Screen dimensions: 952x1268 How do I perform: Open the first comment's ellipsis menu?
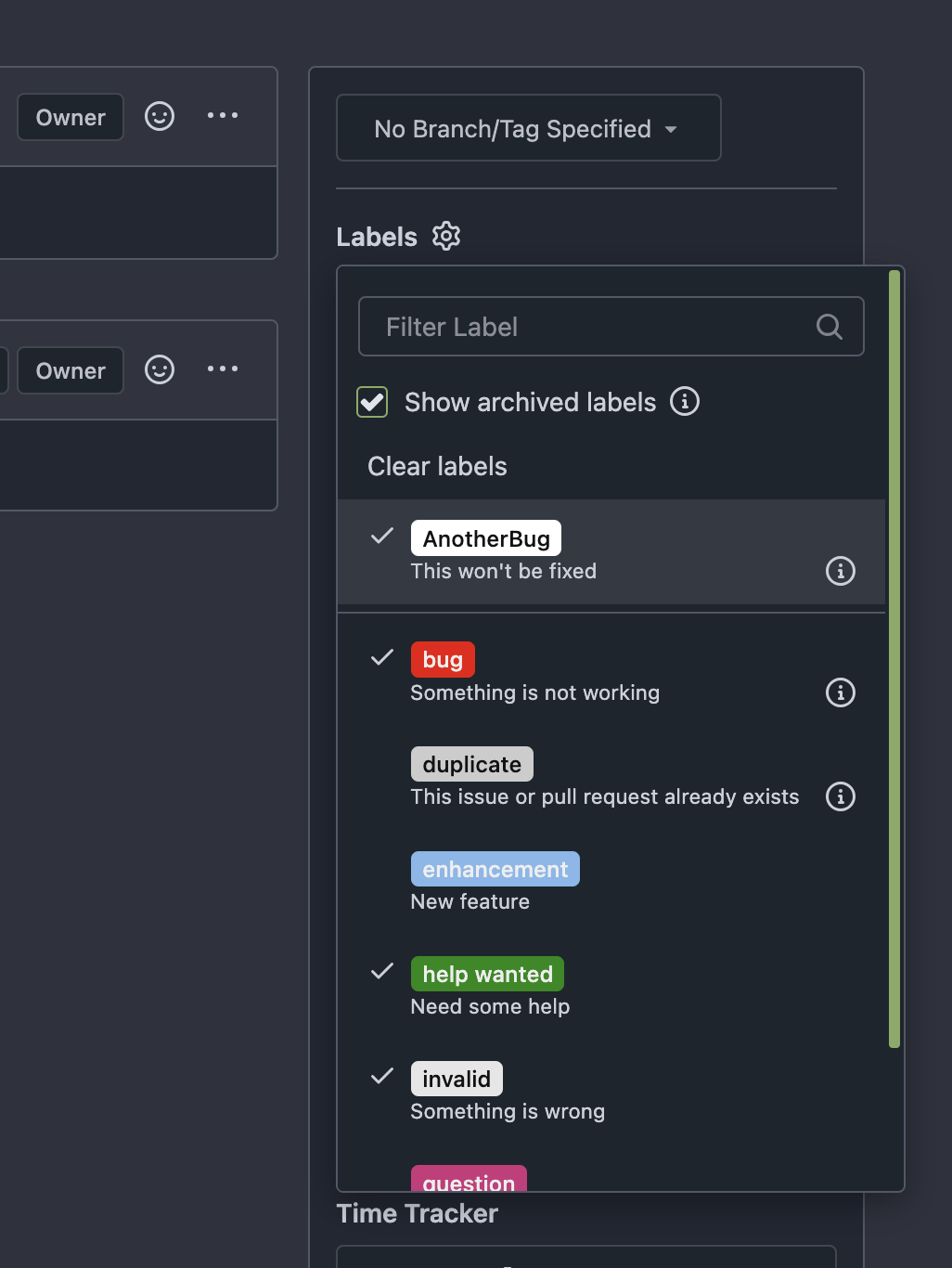tap(223, 116)
